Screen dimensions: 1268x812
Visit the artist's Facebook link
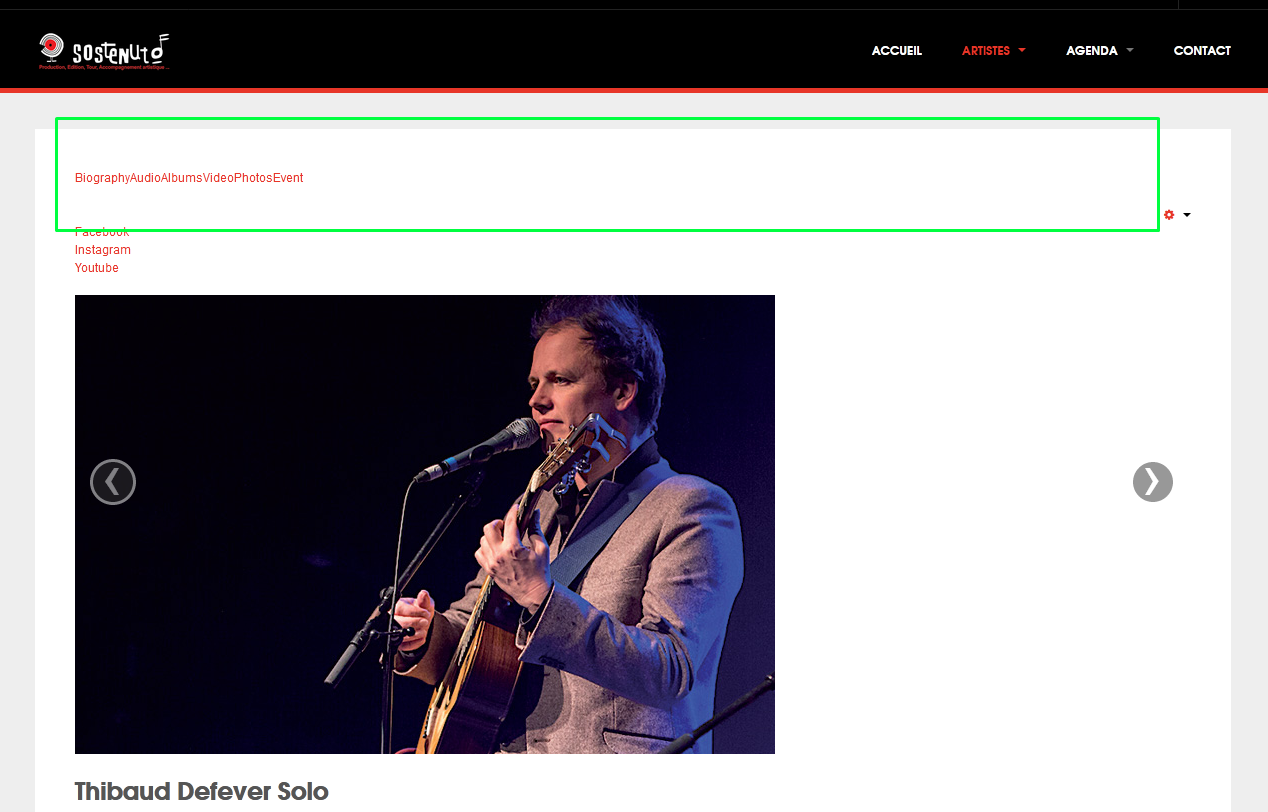click(102, 232)
